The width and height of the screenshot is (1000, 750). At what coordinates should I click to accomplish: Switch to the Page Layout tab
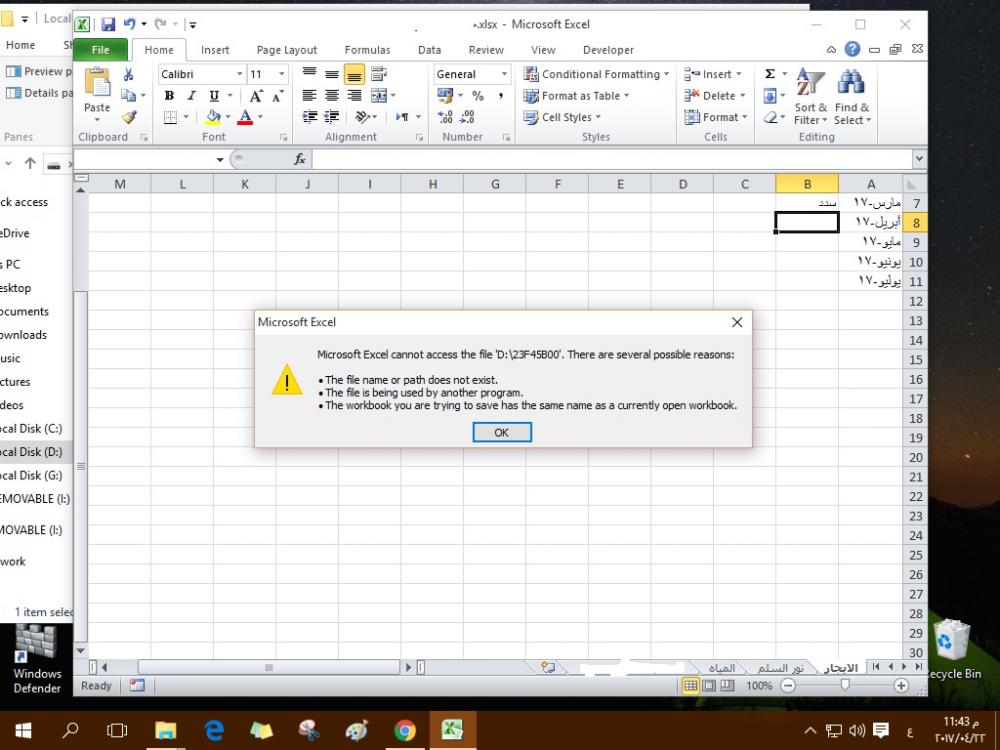click(287, 50)
